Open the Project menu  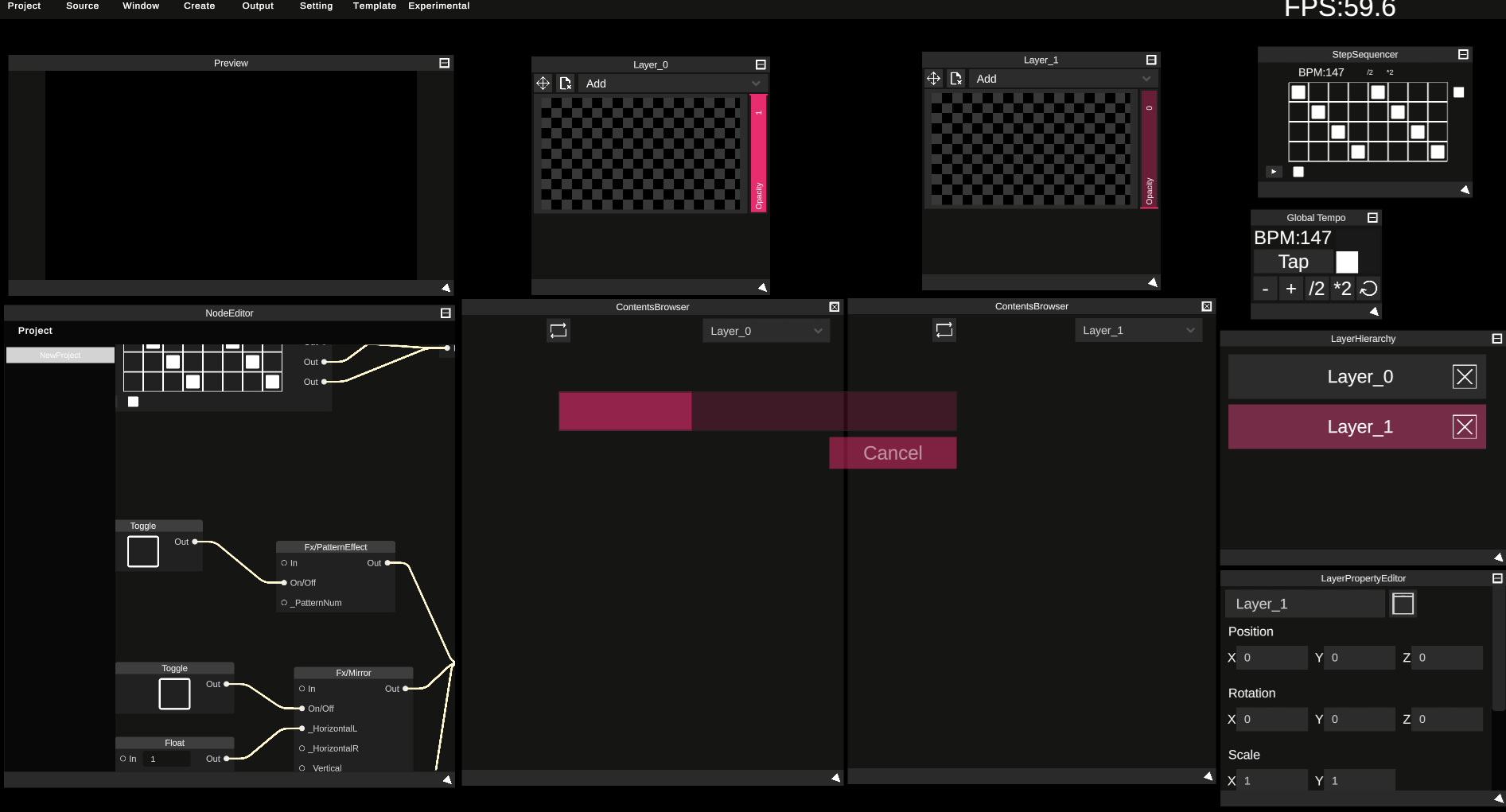click(x=24, y=6)
